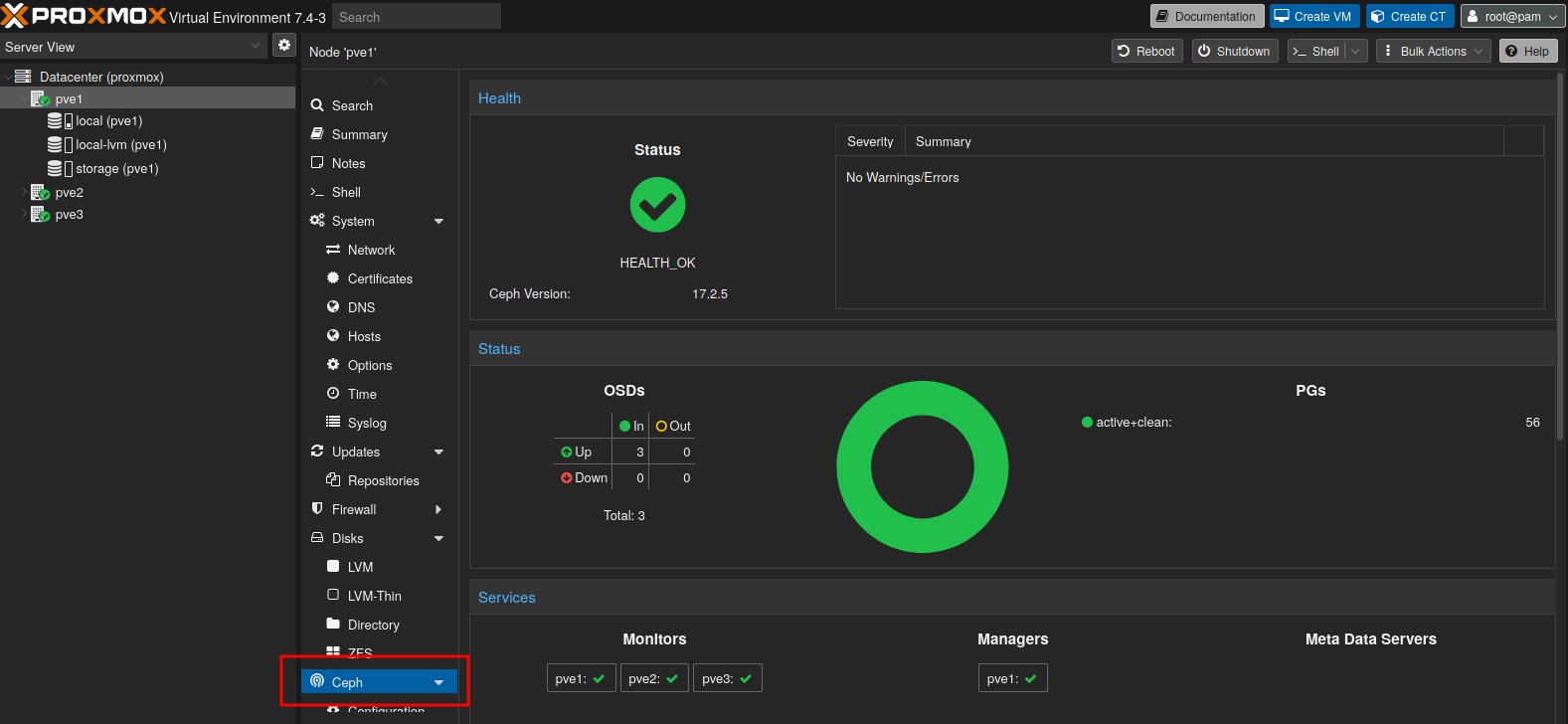Open the Bulk Actions dropdown

click(1434, 51)
